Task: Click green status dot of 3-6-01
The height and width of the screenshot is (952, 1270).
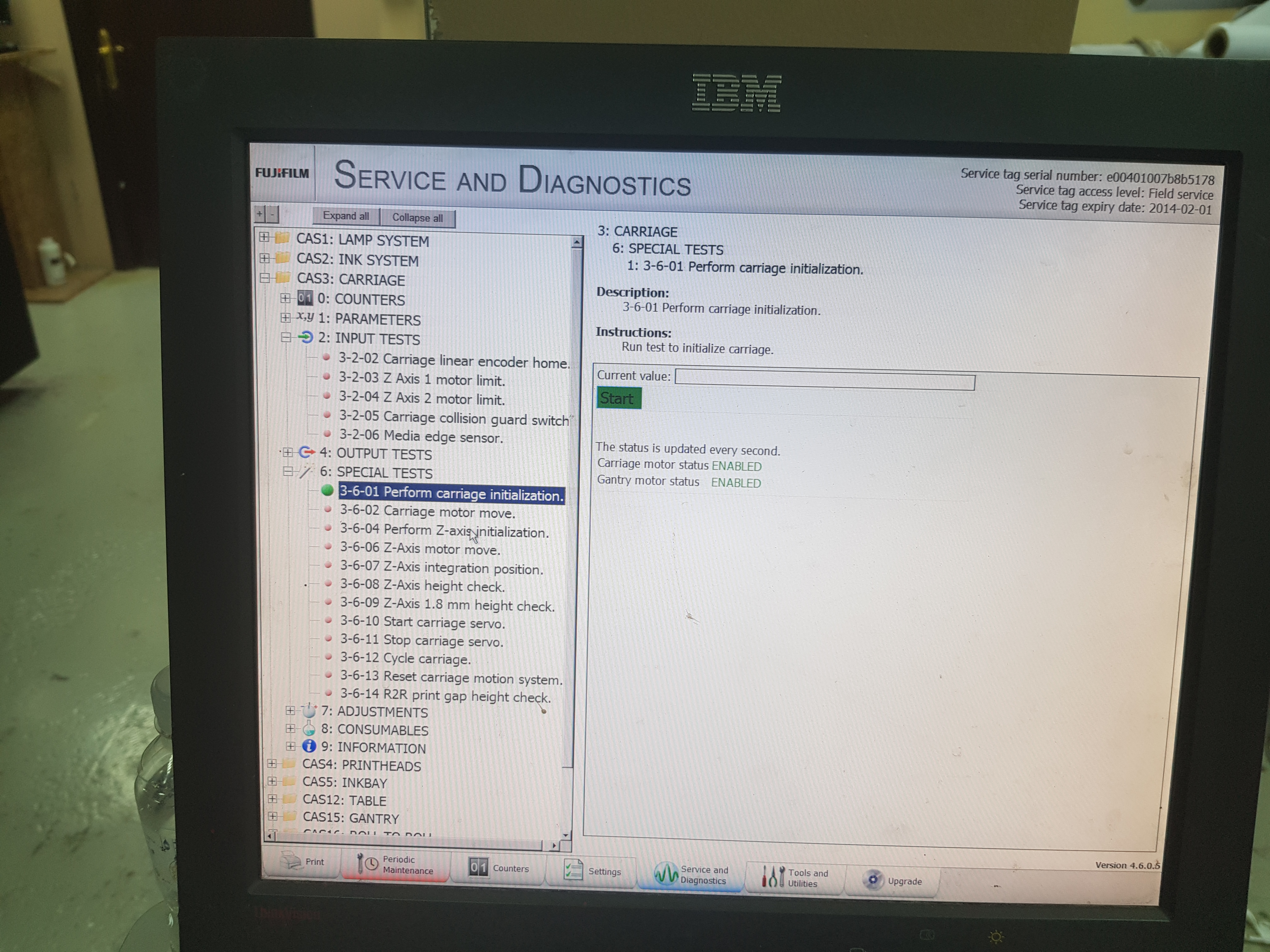Action: 327,490
